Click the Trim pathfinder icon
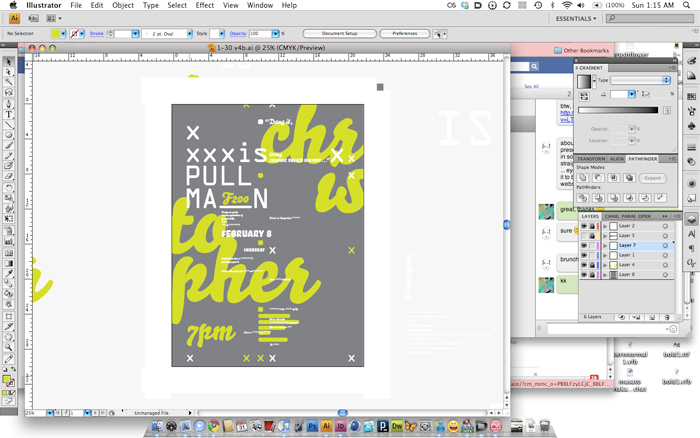 click(598, 198)
